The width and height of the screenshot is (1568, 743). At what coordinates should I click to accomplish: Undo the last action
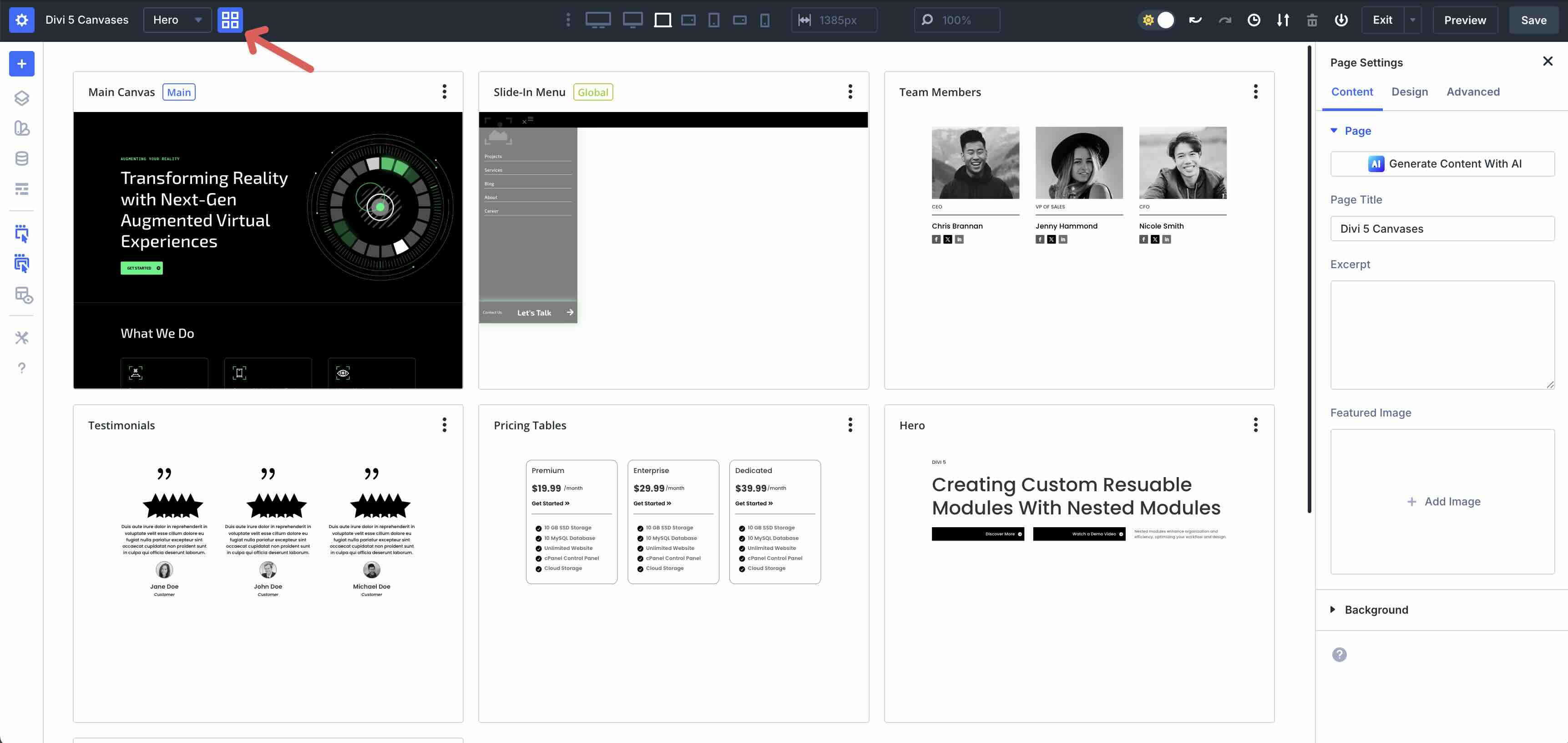1195,20
